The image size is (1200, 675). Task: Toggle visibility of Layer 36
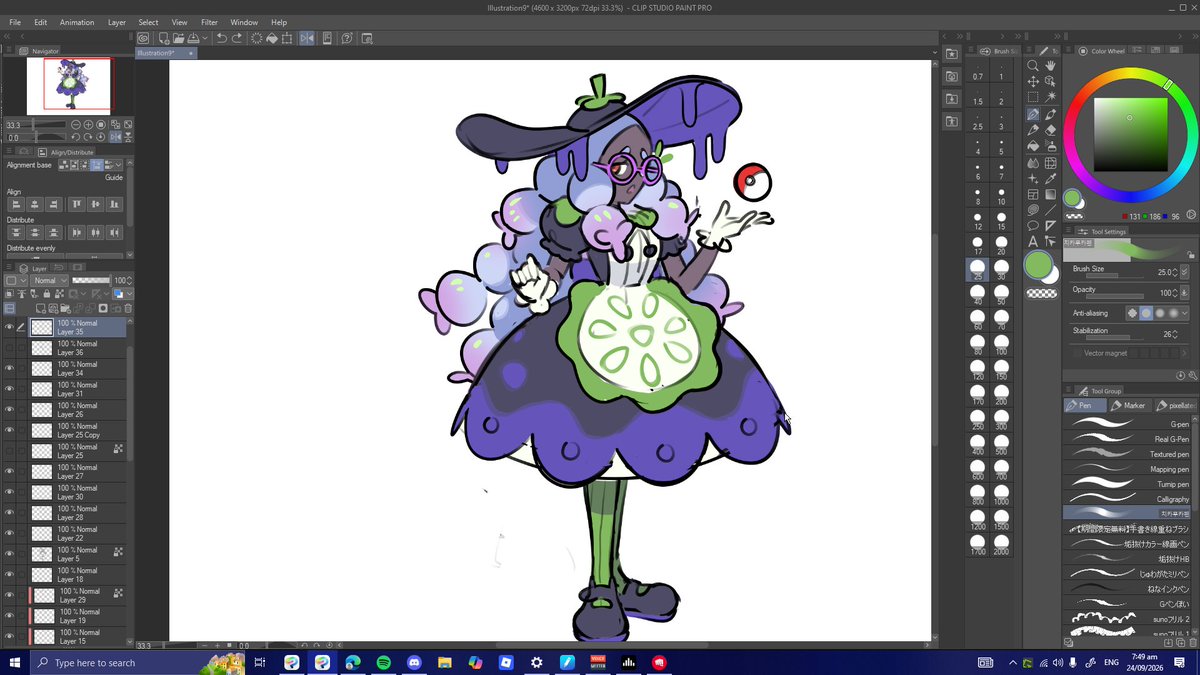tap(9, 348)
